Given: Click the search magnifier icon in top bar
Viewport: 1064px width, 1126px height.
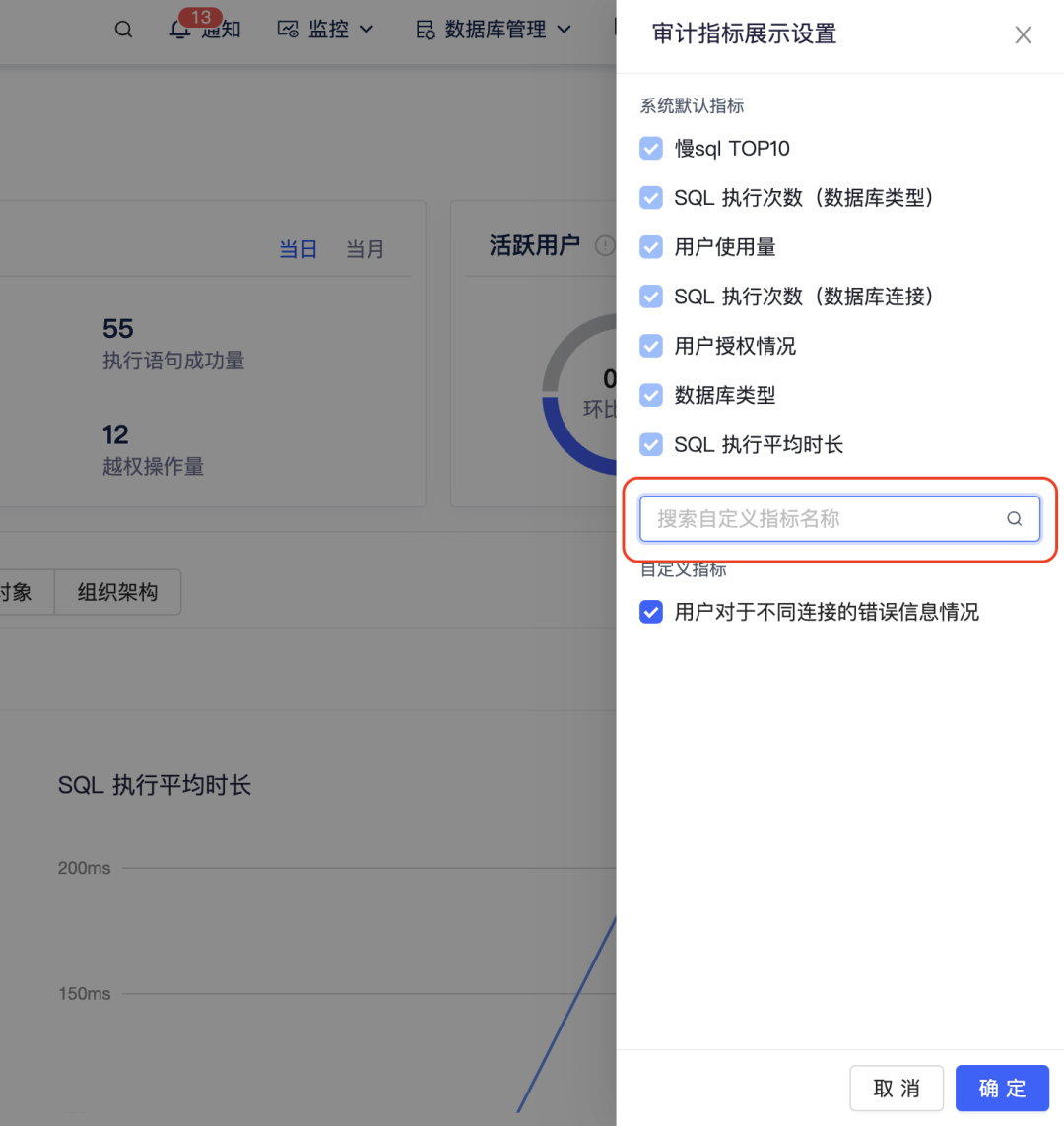Looking at the screenshot, I should [123, 30].
